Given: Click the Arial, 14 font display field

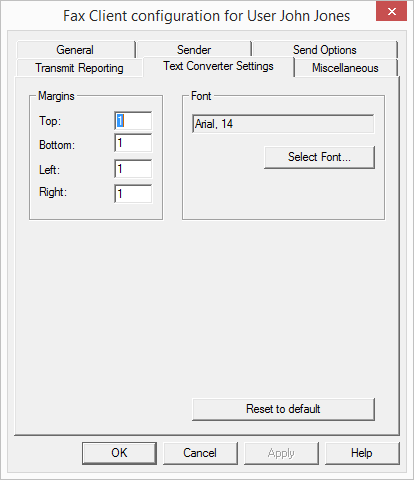Looking at the screenshot, I should tap(283, 124).
